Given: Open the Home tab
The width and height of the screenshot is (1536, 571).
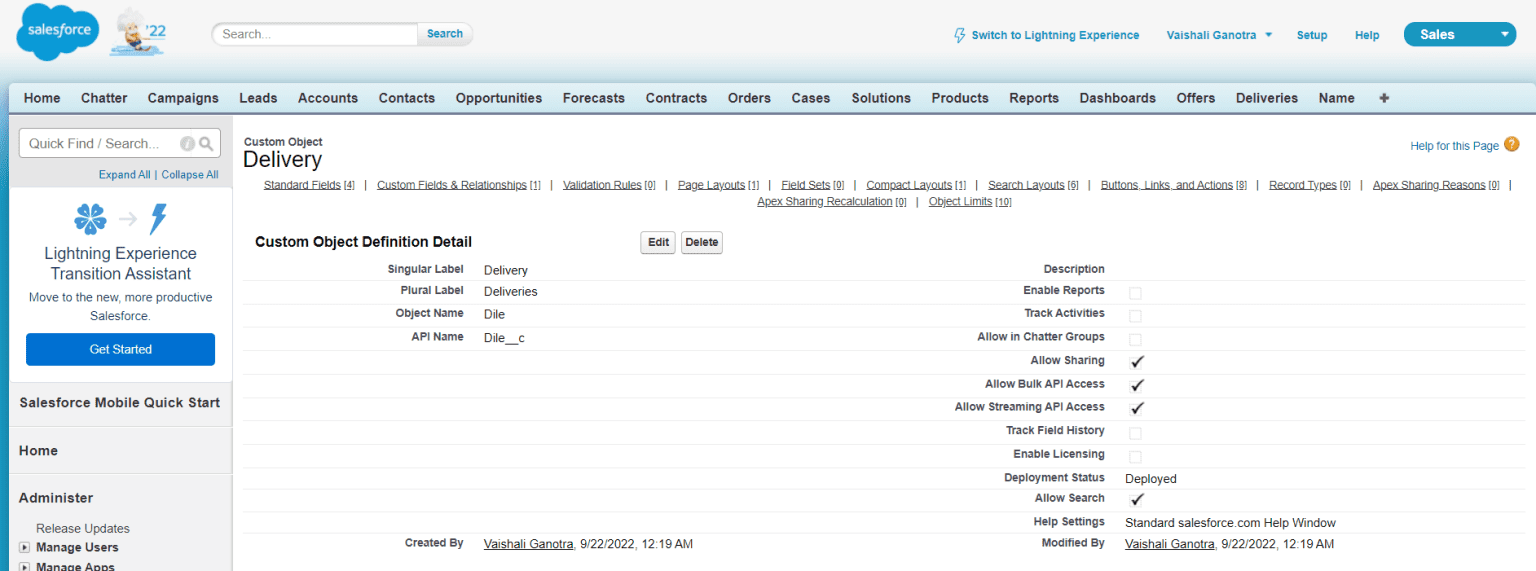Looking at the screenshot, I should click(42, 98).
